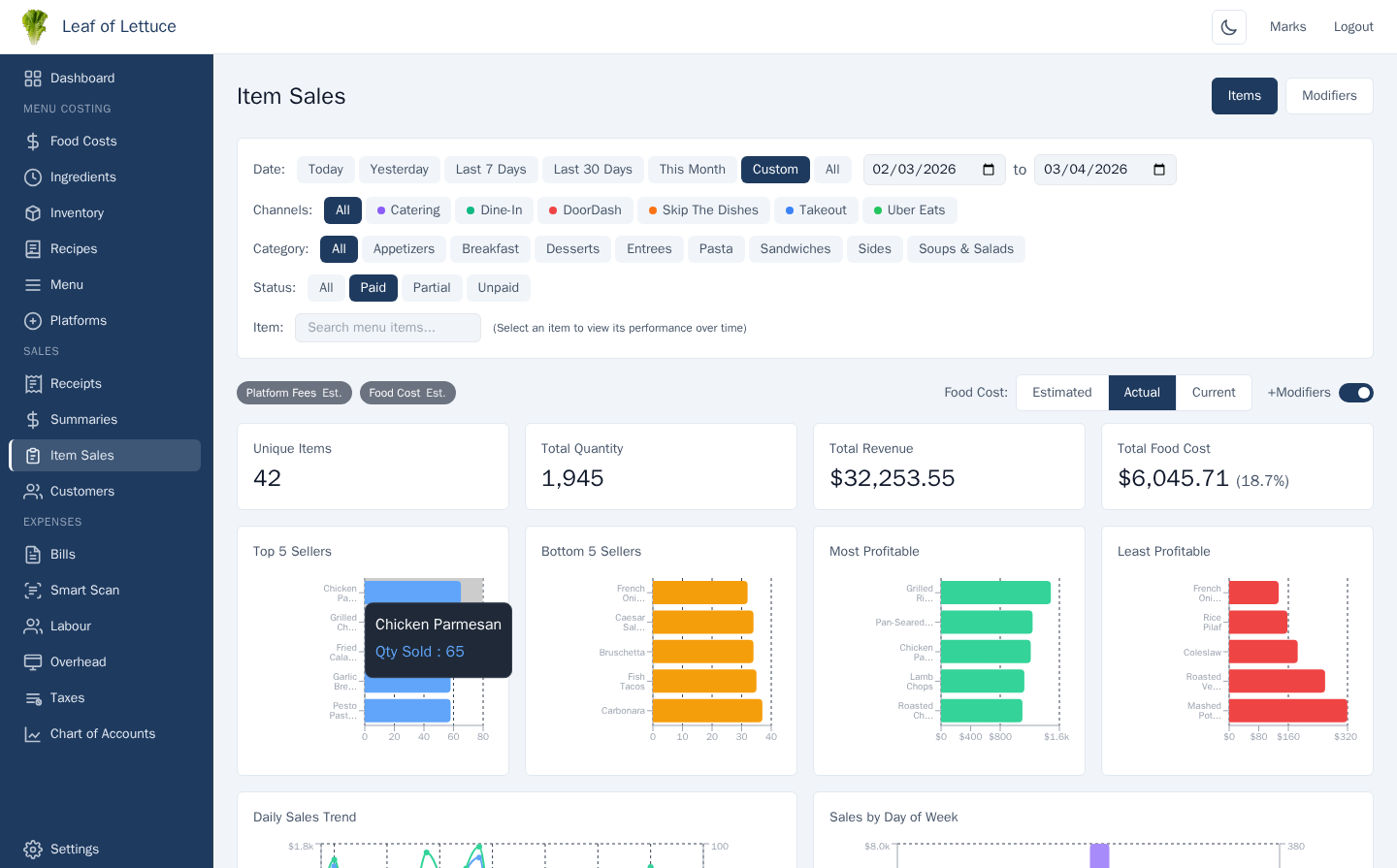Select Estimated food cost option
The image size is (1397, 868).
click(1061, 393)
